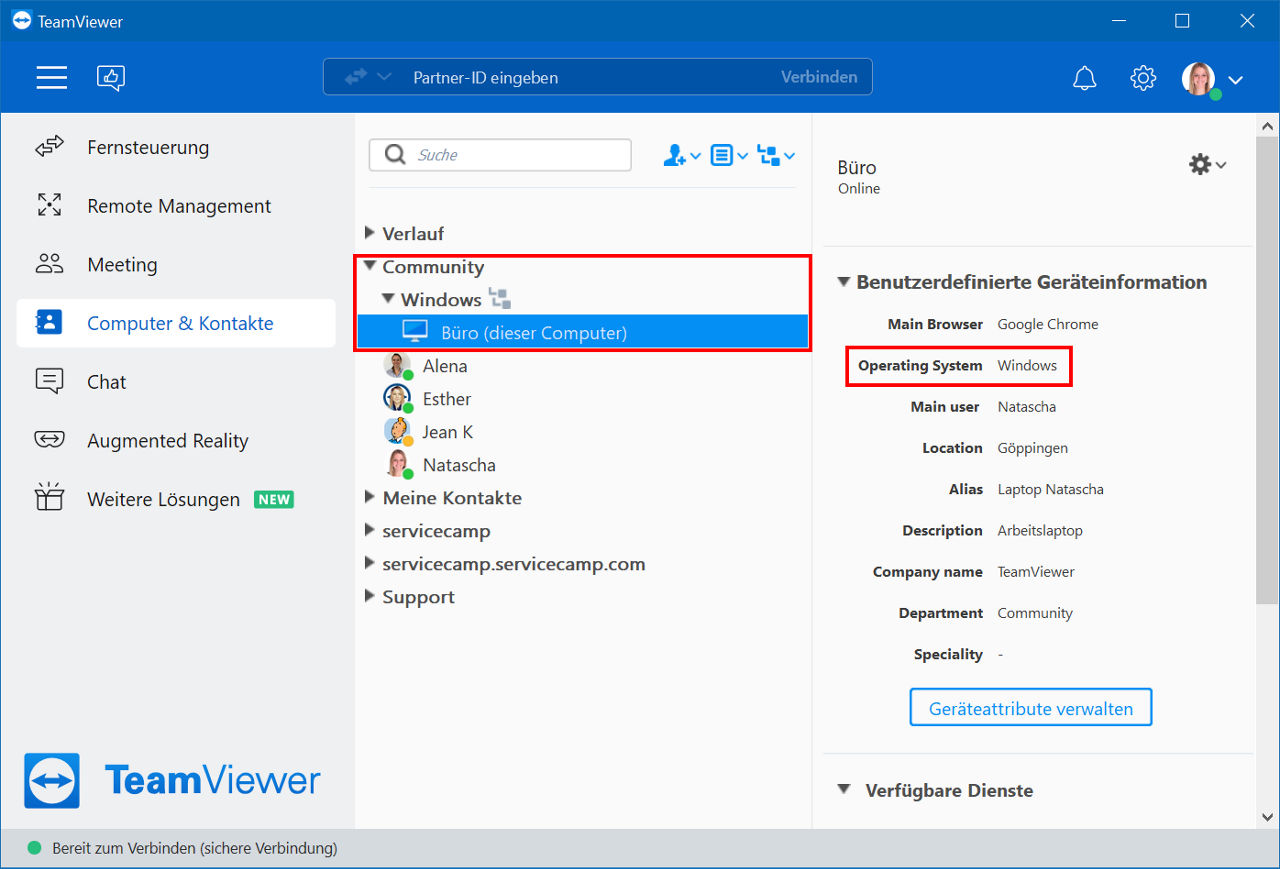Click the Büro device title
This screenshot has width=1280, height=869.
coord(857,167)
